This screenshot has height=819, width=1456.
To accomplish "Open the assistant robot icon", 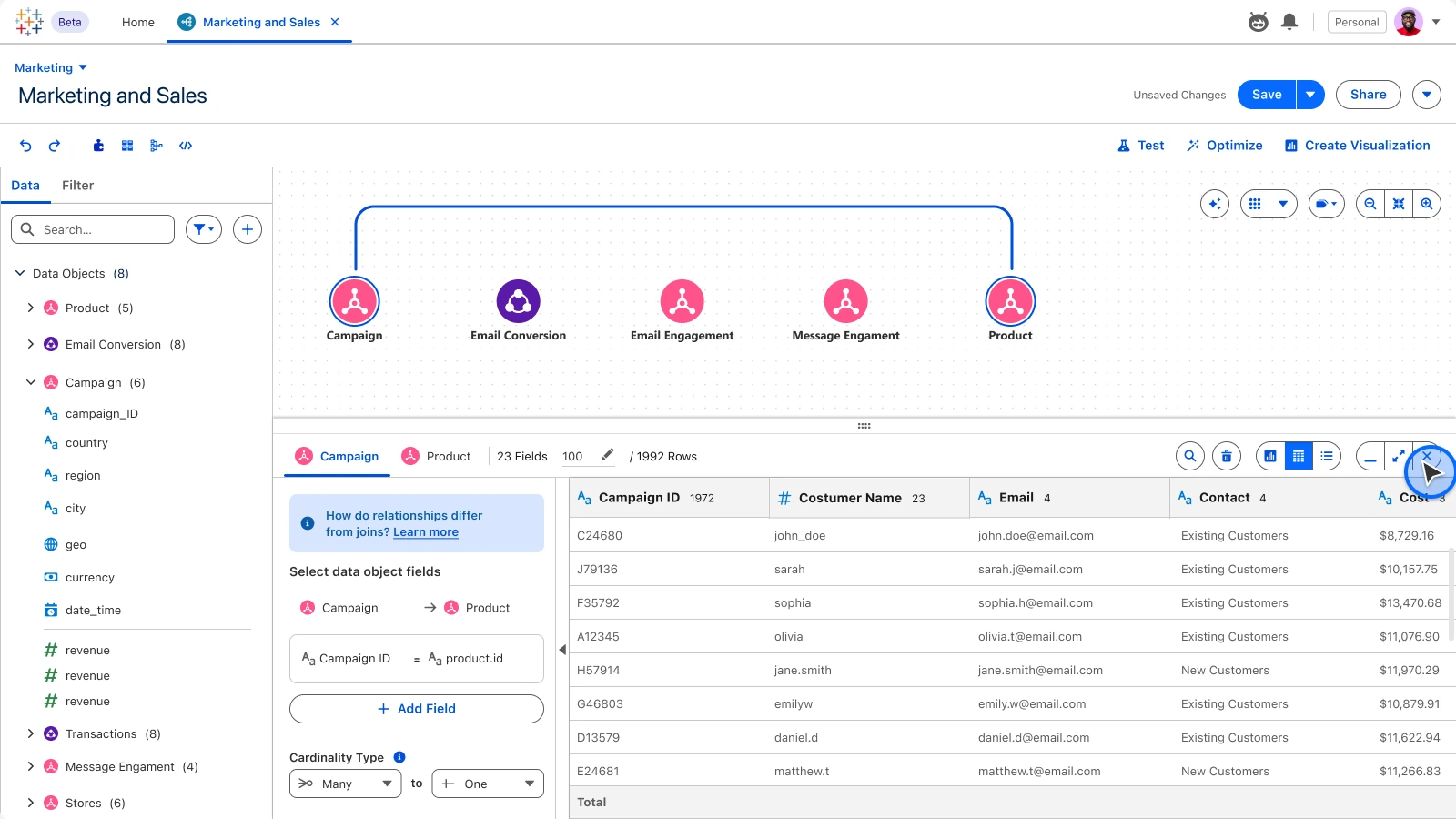I will 1259,22.
